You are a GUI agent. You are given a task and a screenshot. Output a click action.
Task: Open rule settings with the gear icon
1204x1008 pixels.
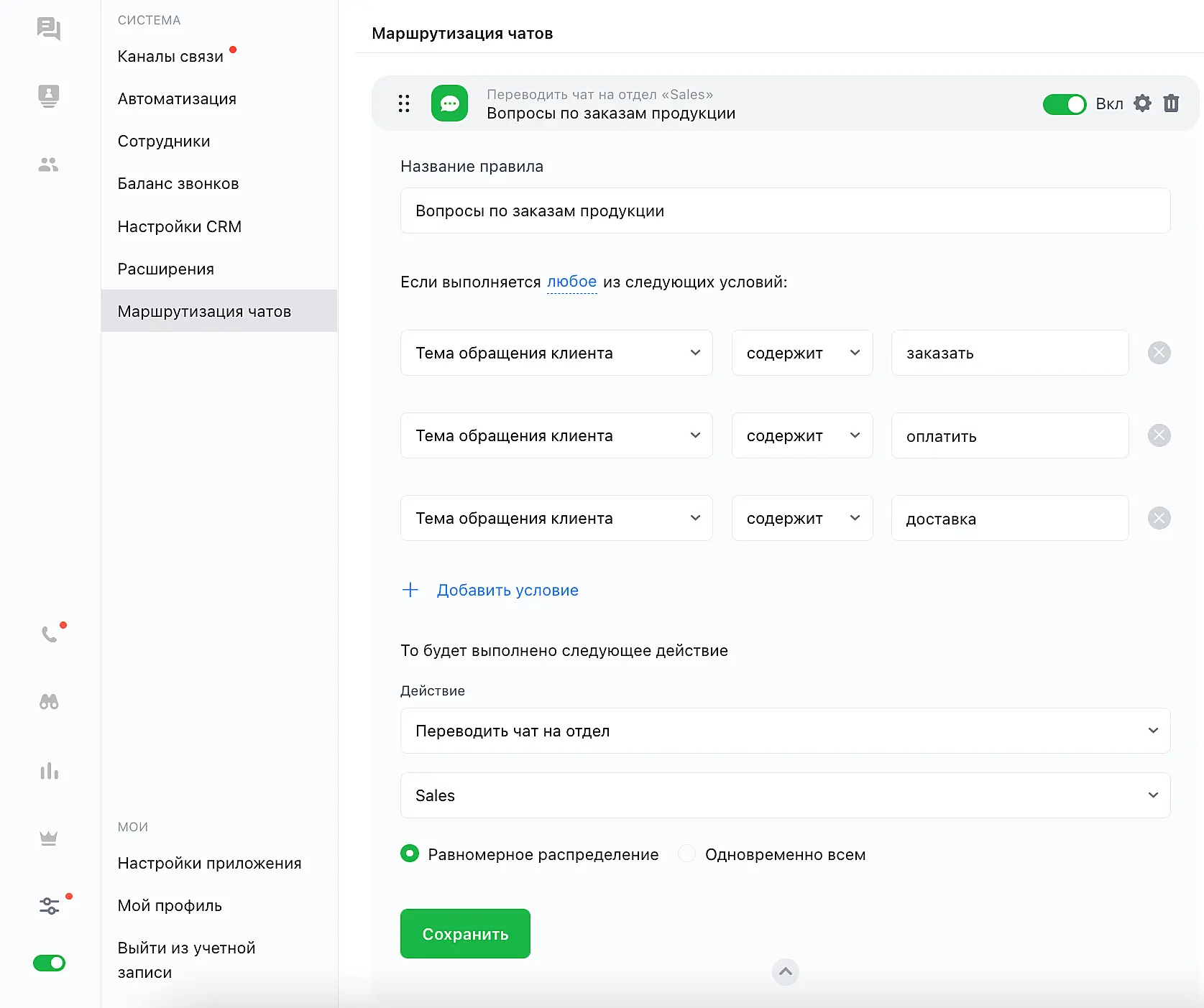[1142, 103]
